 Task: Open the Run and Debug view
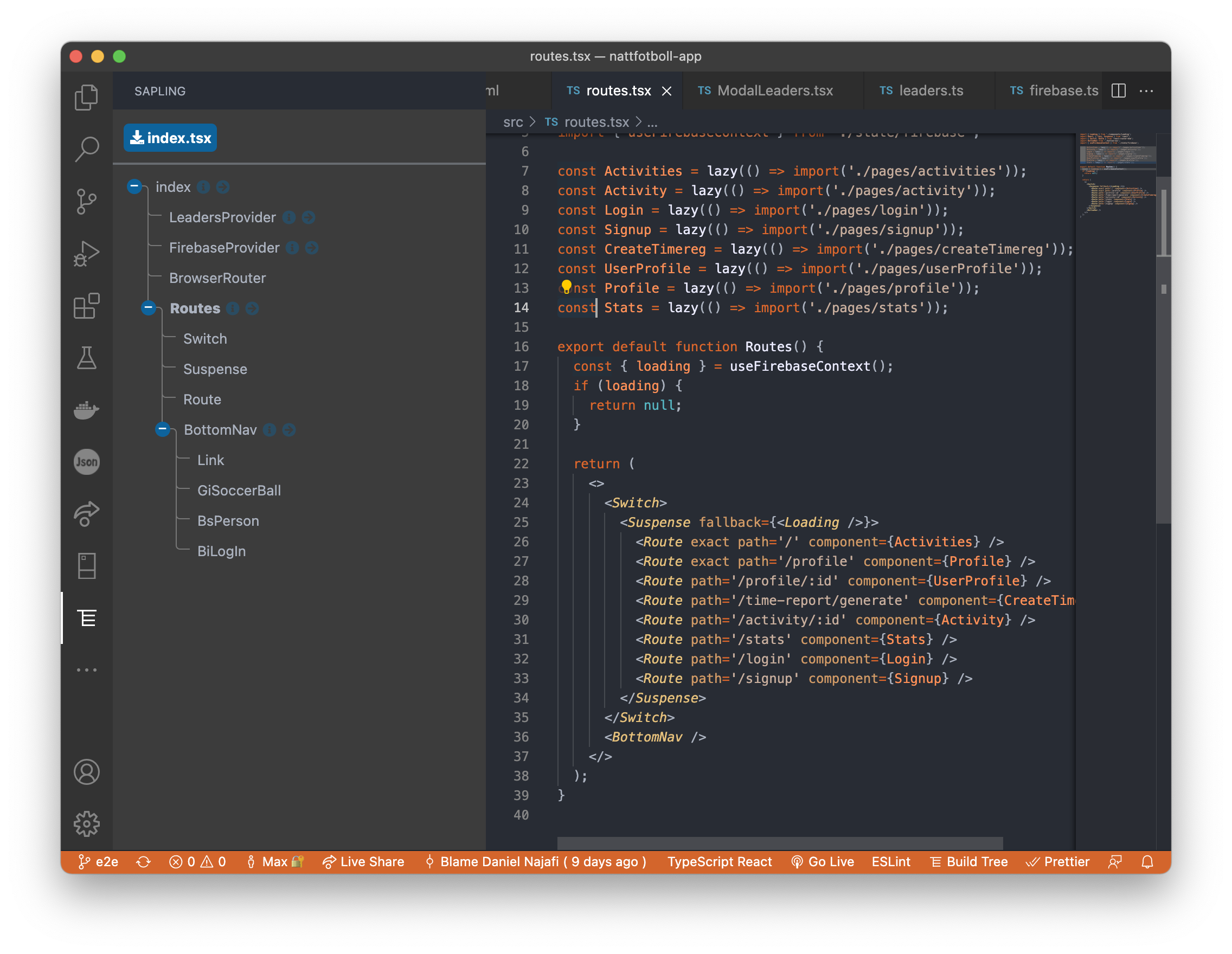click(86, 253)
